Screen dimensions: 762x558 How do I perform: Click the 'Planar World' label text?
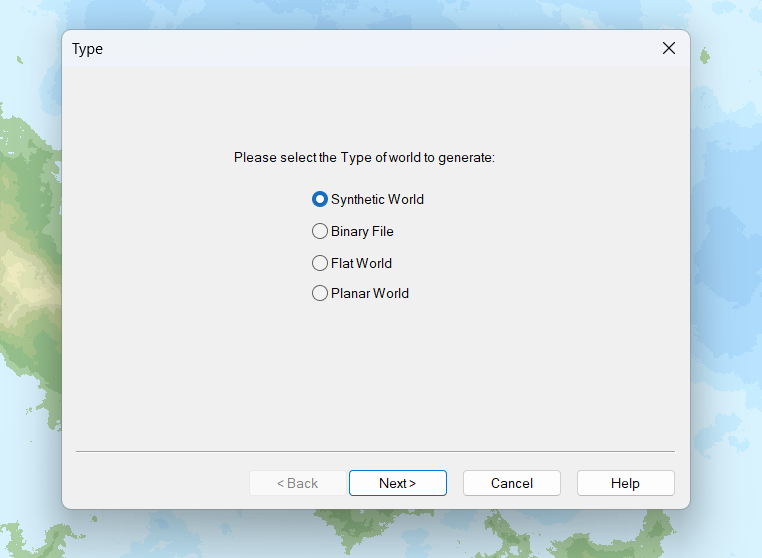pos(370,293)
